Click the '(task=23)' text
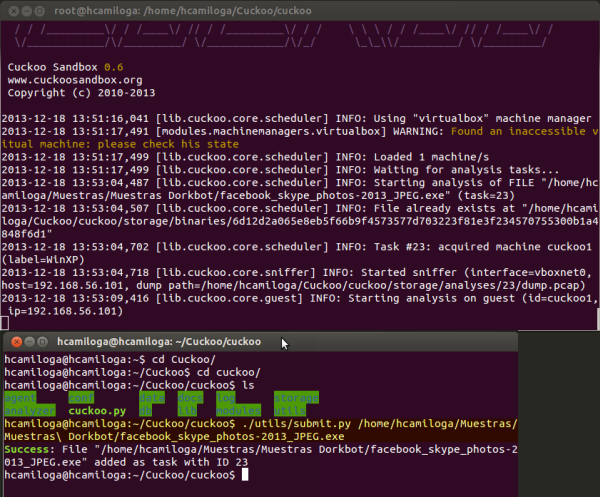600x497 pixels. point(486,196)
